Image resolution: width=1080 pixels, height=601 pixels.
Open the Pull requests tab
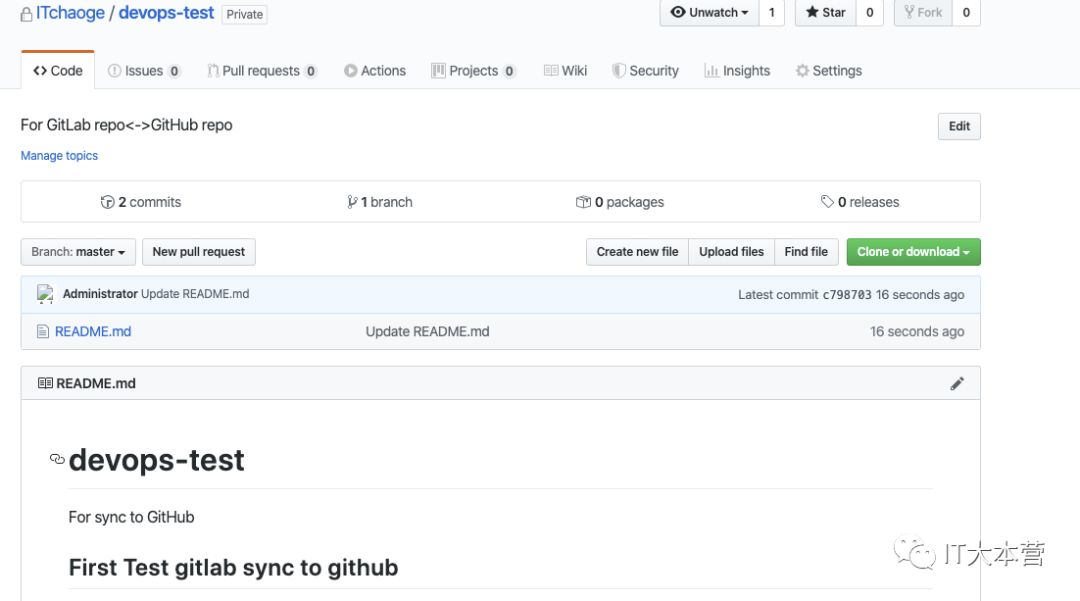tap(262, 71)
